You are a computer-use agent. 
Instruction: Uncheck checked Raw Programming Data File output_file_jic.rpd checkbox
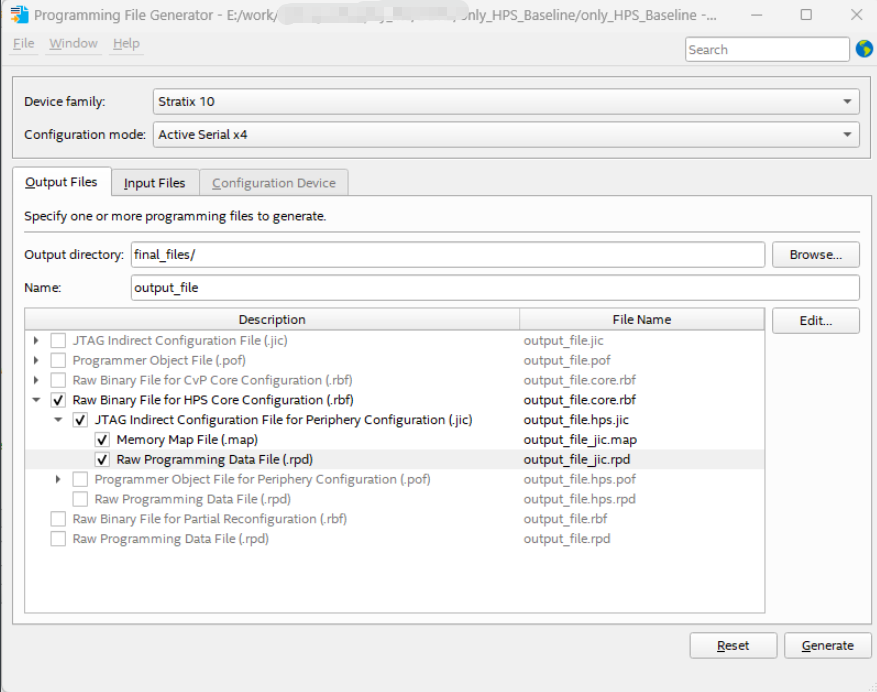(102, 459)
